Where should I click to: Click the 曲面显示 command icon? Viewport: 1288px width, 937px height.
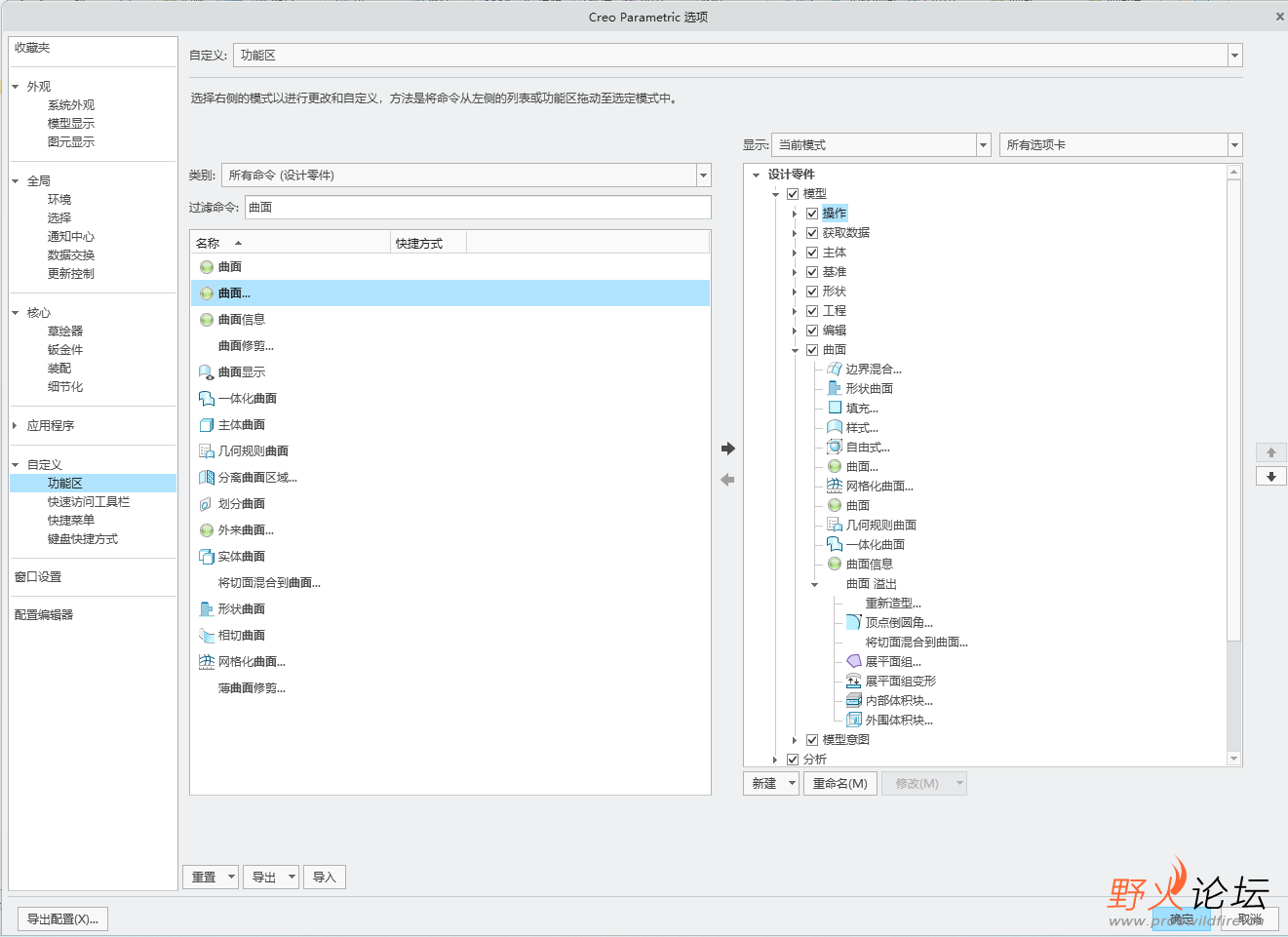207,372
